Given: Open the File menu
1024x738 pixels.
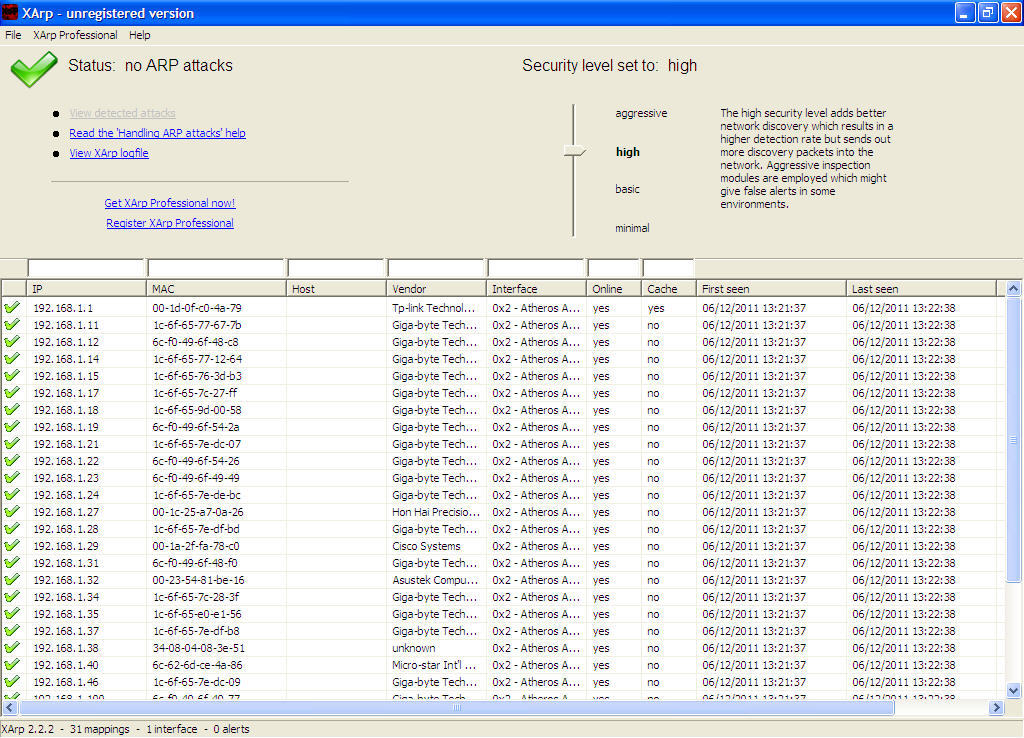Looking at the screenshot, I should click(13, 35).
